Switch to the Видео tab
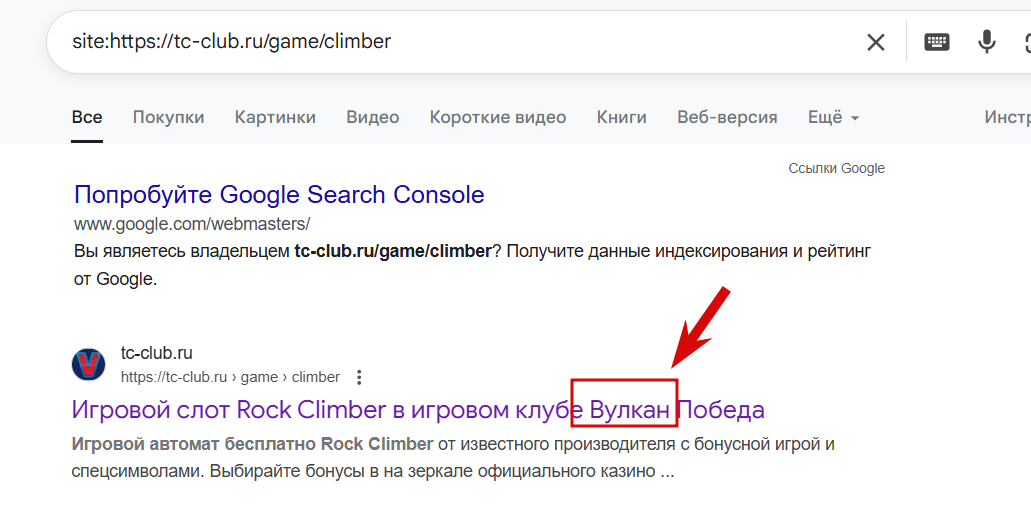1031x524 pixels. (373, 117)
